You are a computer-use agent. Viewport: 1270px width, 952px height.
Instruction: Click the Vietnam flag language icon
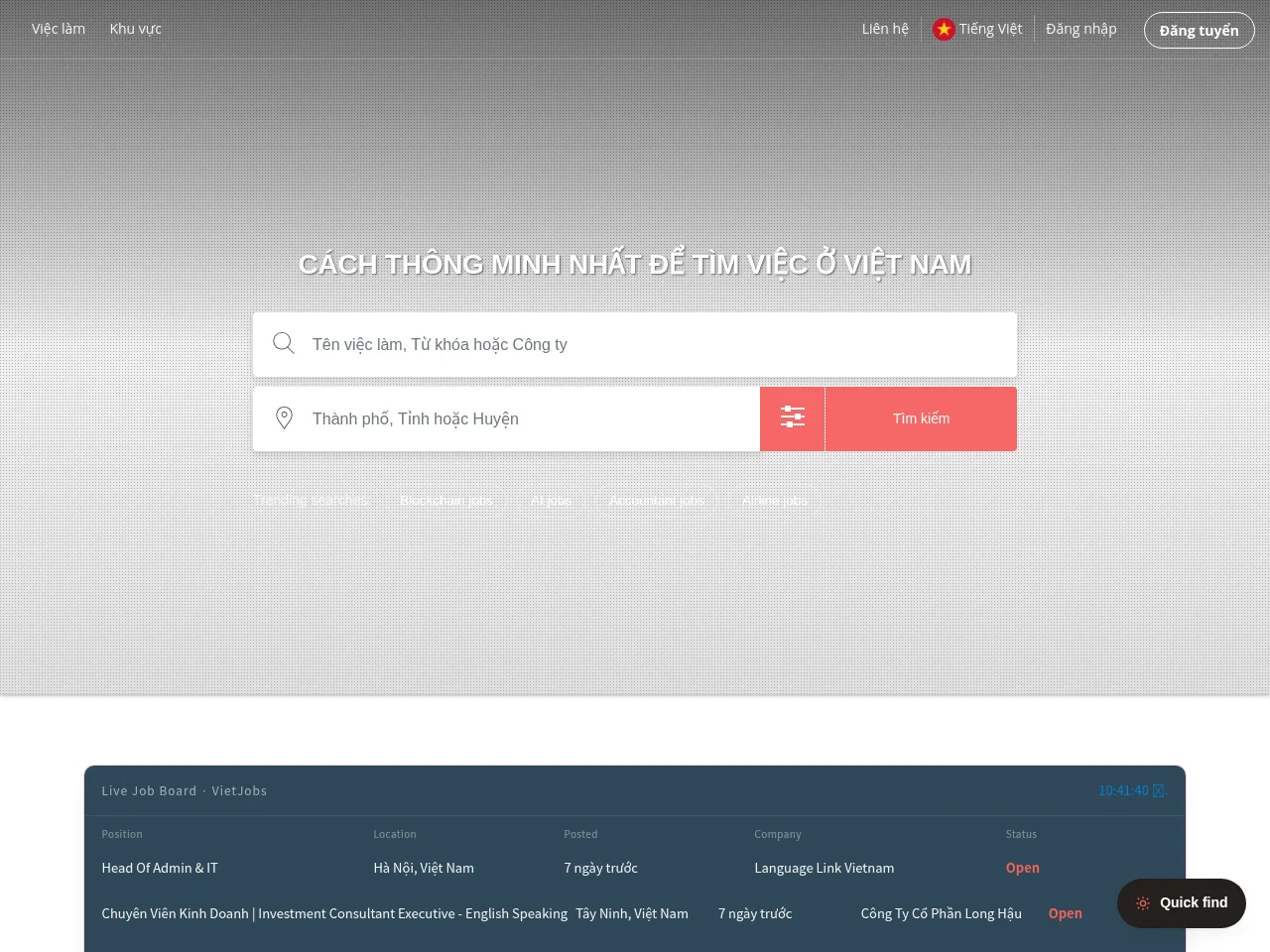point(944,30)
